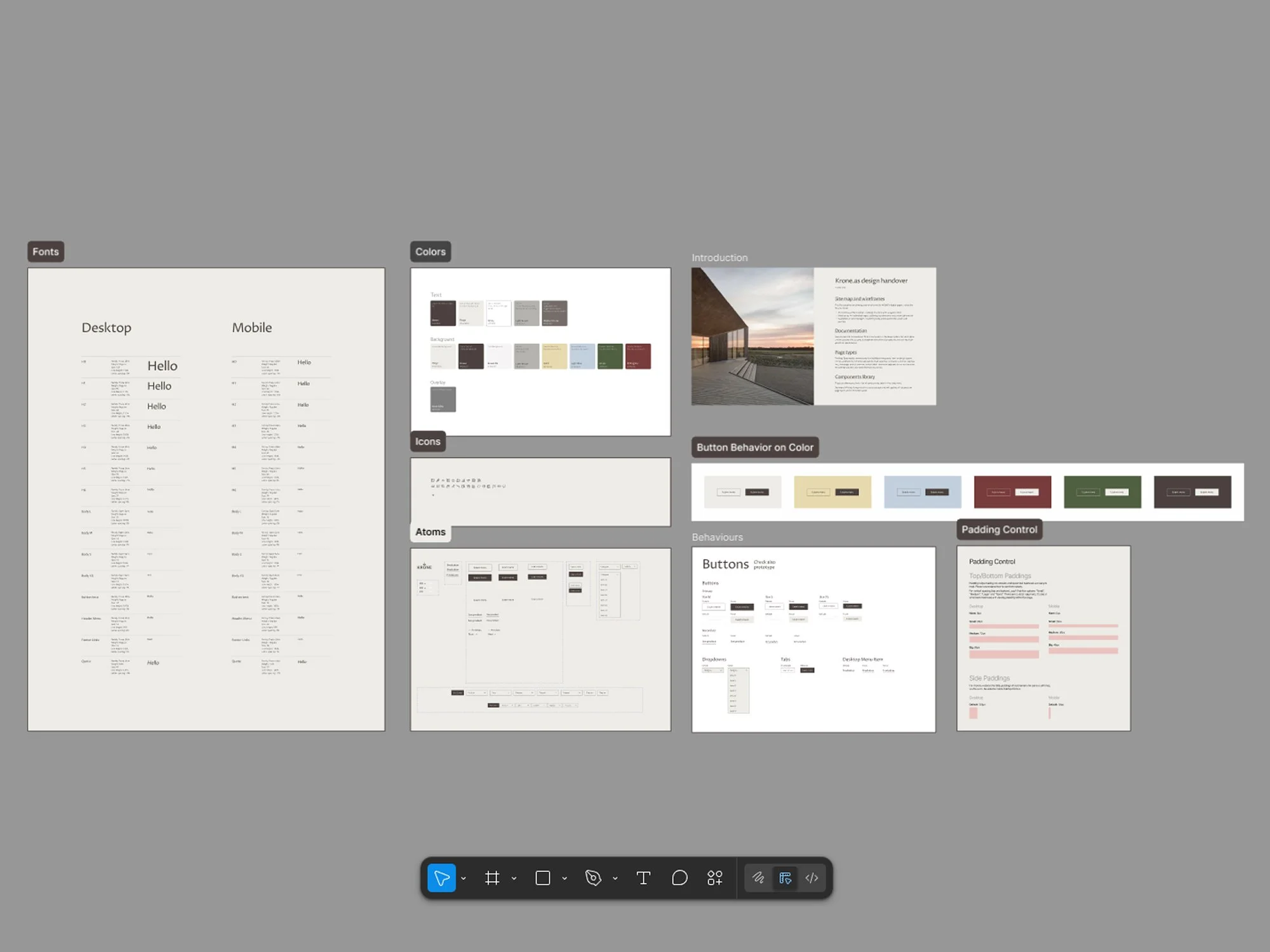Viewport: 1270px width, 952px height.
Task: Expand the Move tool options chevron
Action: (x=464, y=878)
